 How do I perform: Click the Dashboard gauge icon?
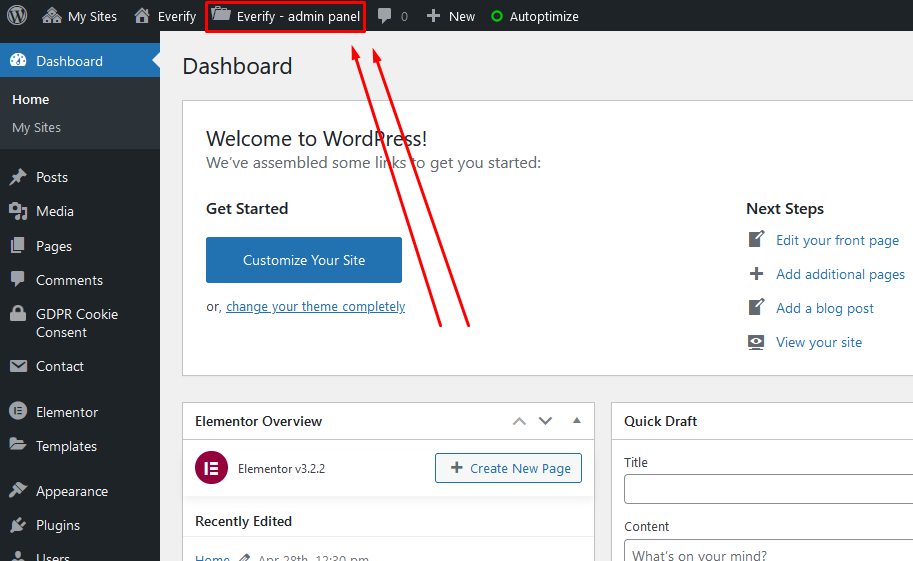(x=18, y=60)
